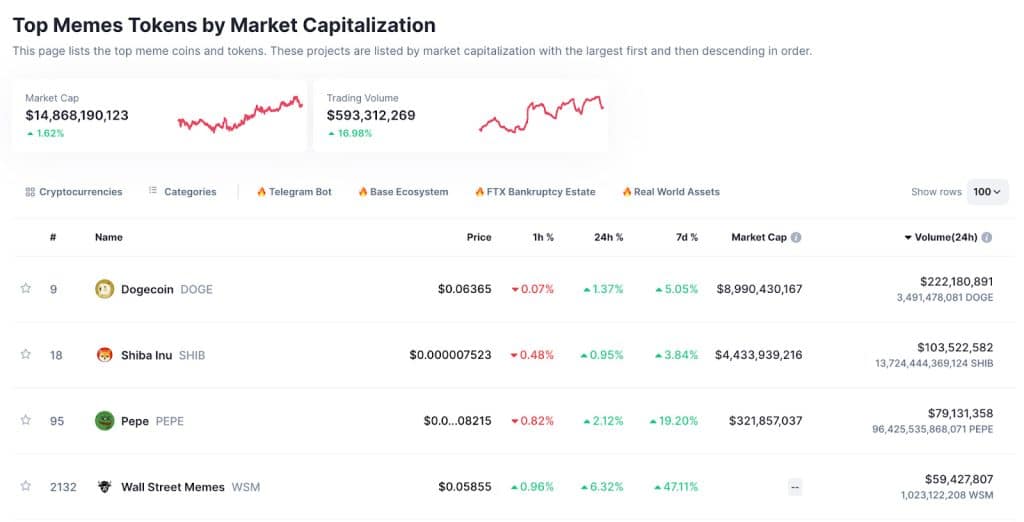Toggle the Shiba Inu watchlist star

(26, 354)
